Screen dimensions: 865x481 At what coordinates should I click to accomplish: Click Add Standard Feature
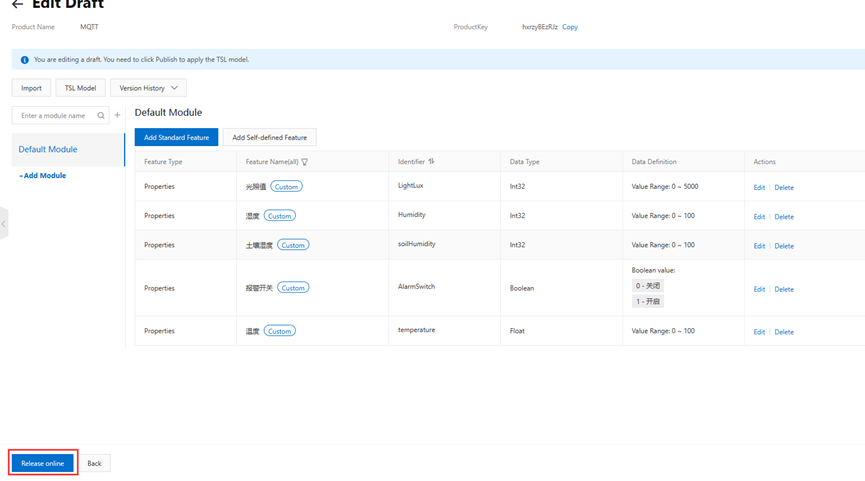pos(177,137)
